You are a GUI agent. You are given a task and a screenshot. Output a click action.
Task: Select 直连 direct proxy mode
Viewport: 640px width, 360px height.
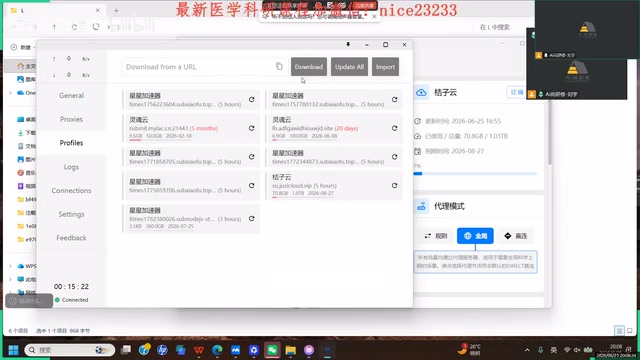pyautogui.click(x=516, y=236)
